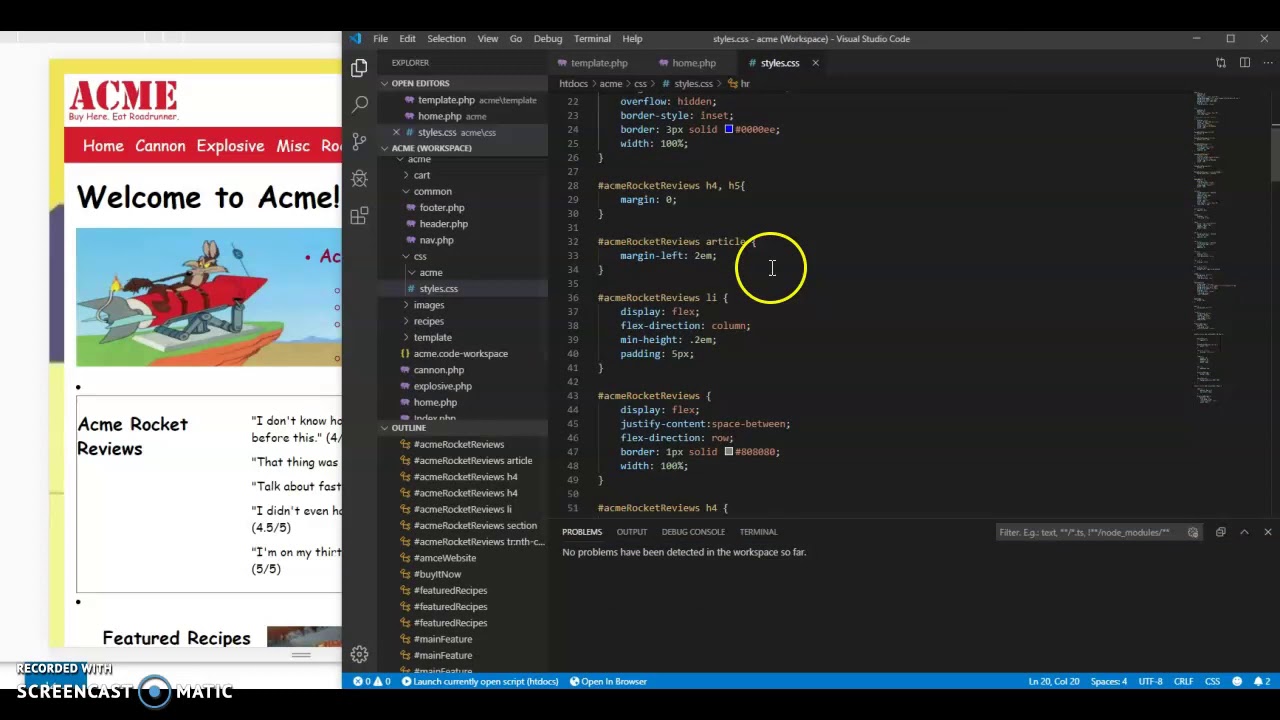The width and height of the screenshot is (1280, 720).
Task: Change the CRLF line ending setting
Action: (1183, 681)
